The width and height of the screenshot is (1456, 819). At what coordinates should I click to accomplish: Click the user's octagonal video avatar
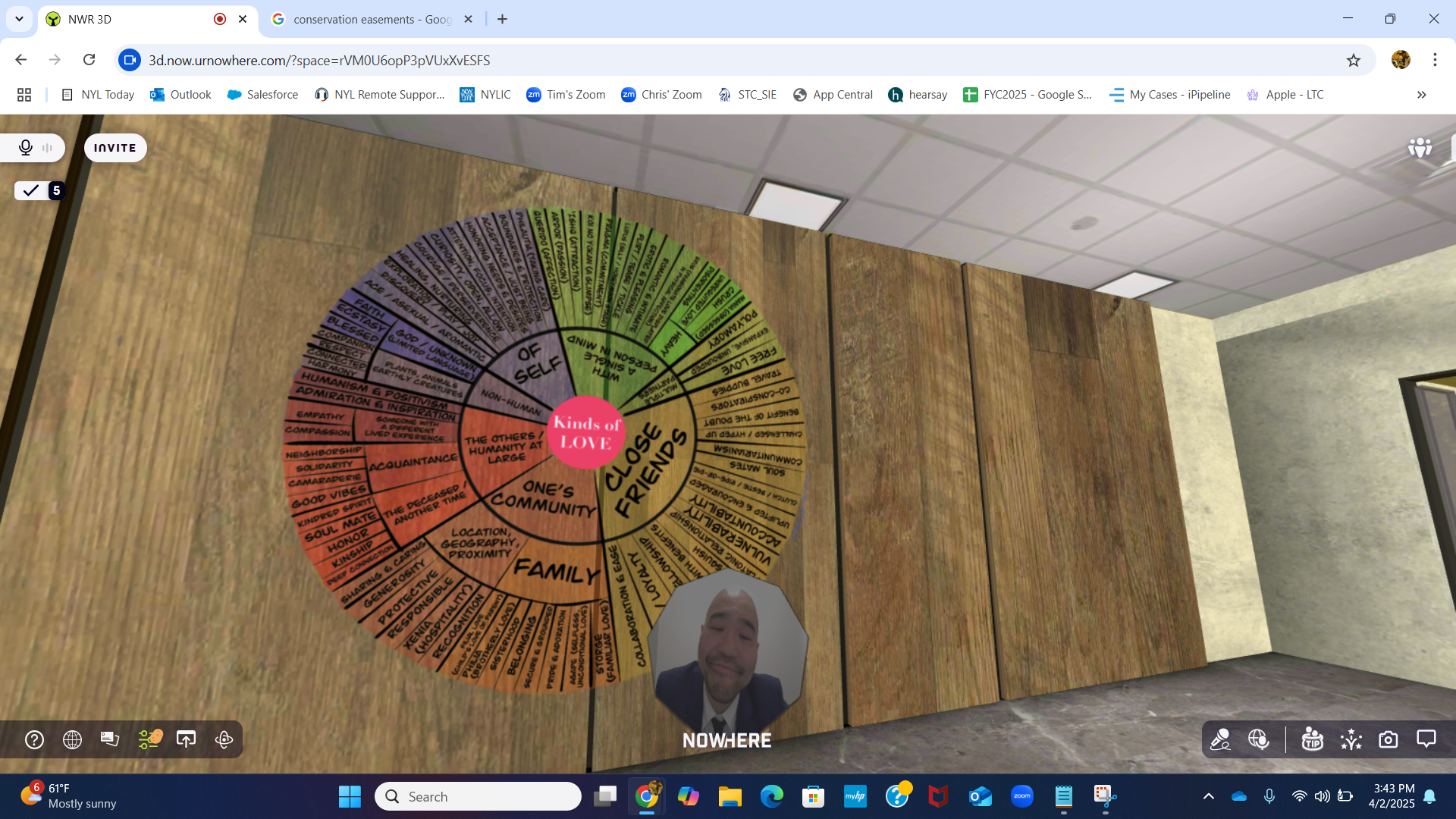[726, 648]
